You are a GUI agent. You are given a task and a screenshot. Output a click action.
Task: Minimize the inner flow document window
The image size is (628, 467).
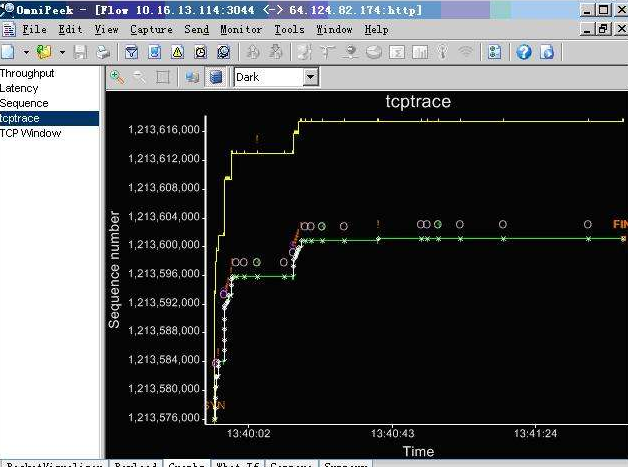coord(588,29)
